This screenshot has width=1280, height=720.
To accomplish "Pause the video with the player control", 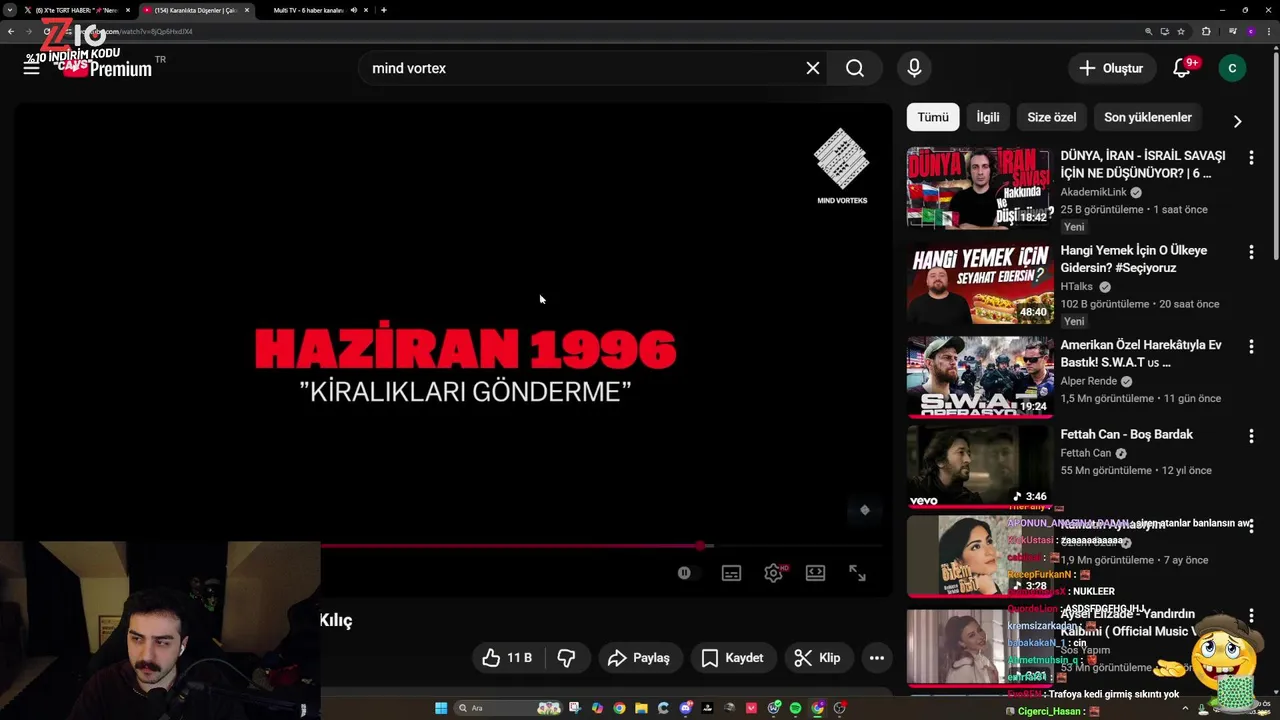I will click(684, 573).
